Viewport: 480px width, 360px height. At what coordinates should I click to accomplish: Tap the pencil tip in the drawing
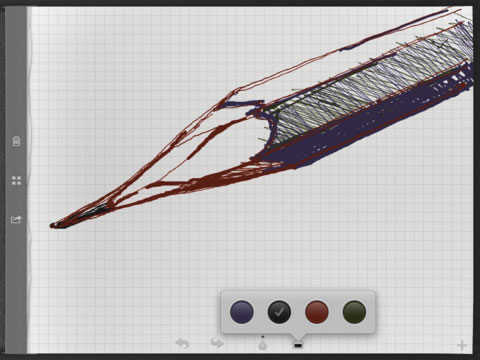(x=57, y=225)
